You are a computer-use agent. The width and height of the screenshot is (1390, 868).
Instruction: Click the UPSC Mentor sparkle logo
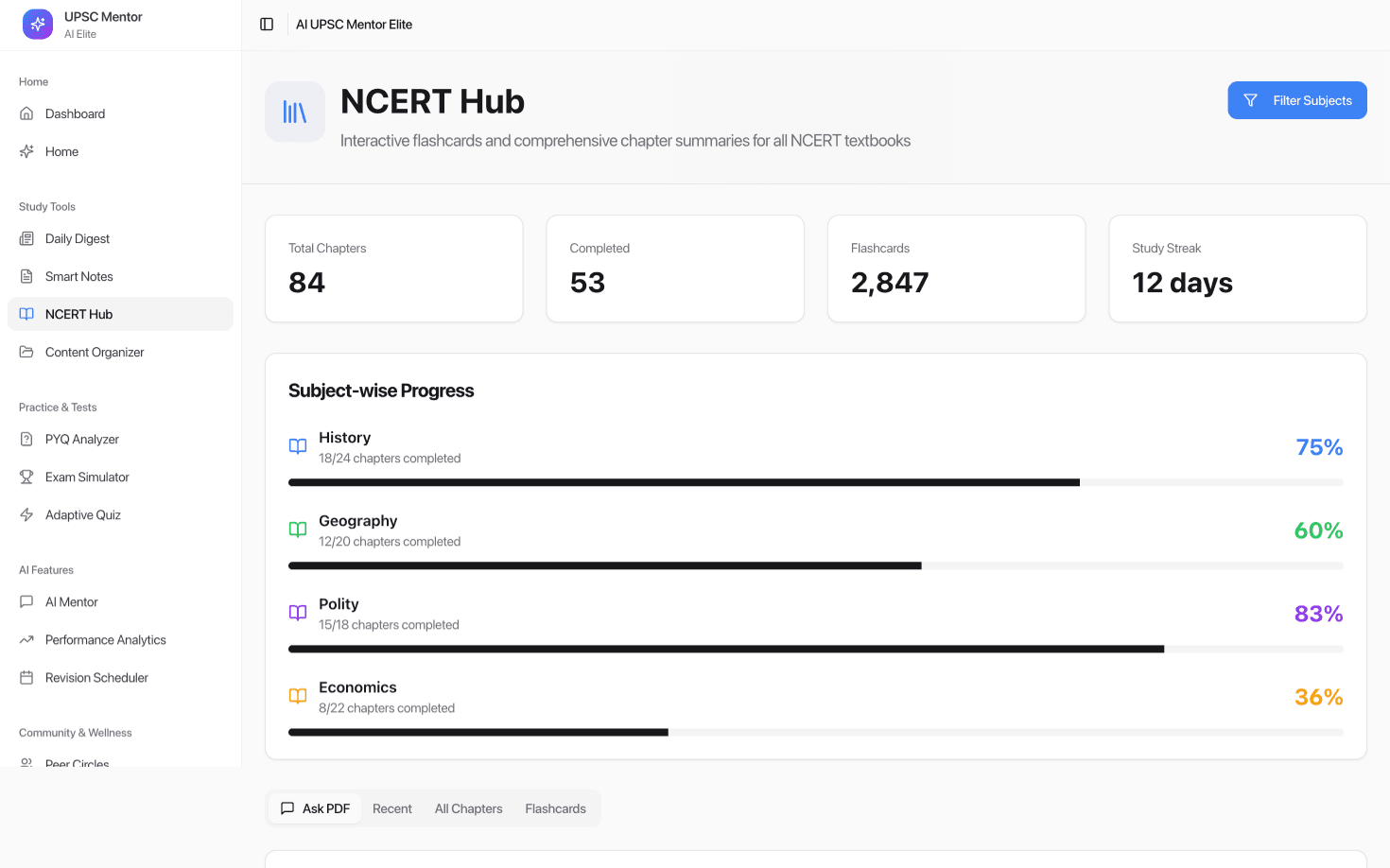click(38, 25)
